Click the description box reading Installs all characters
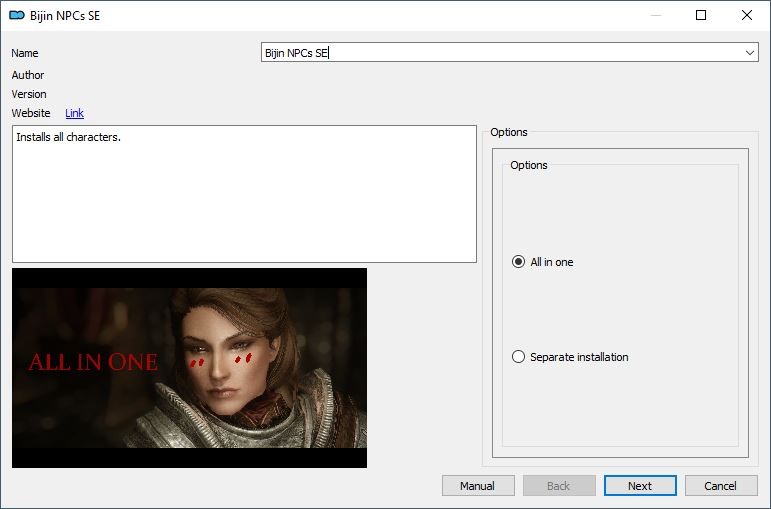 (x=244, y=194)
